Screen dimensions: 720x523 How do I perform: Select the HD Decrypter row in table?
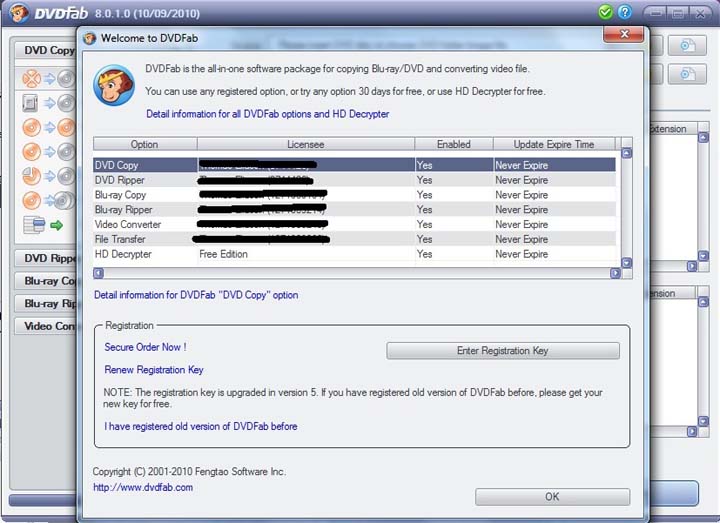point(354,254)
